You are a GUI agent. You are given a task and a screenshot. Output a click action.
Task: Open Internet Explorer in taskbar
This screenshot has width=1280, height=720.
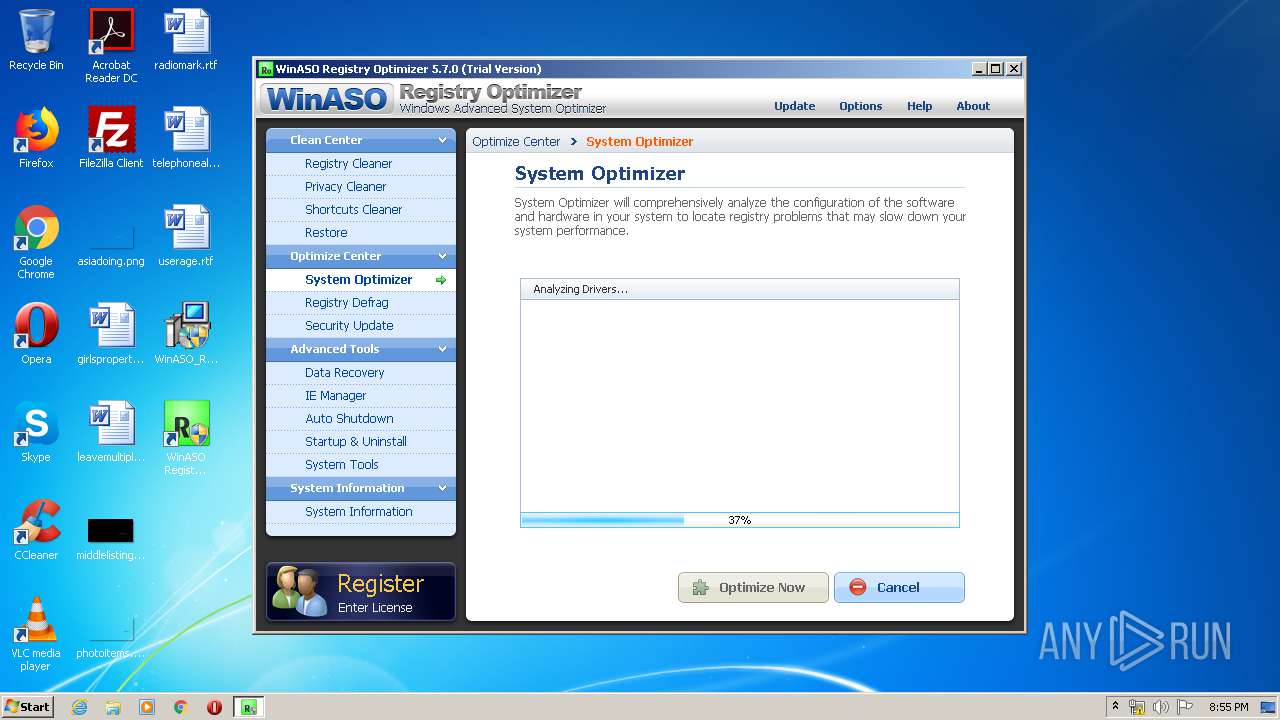pos(79,707)
